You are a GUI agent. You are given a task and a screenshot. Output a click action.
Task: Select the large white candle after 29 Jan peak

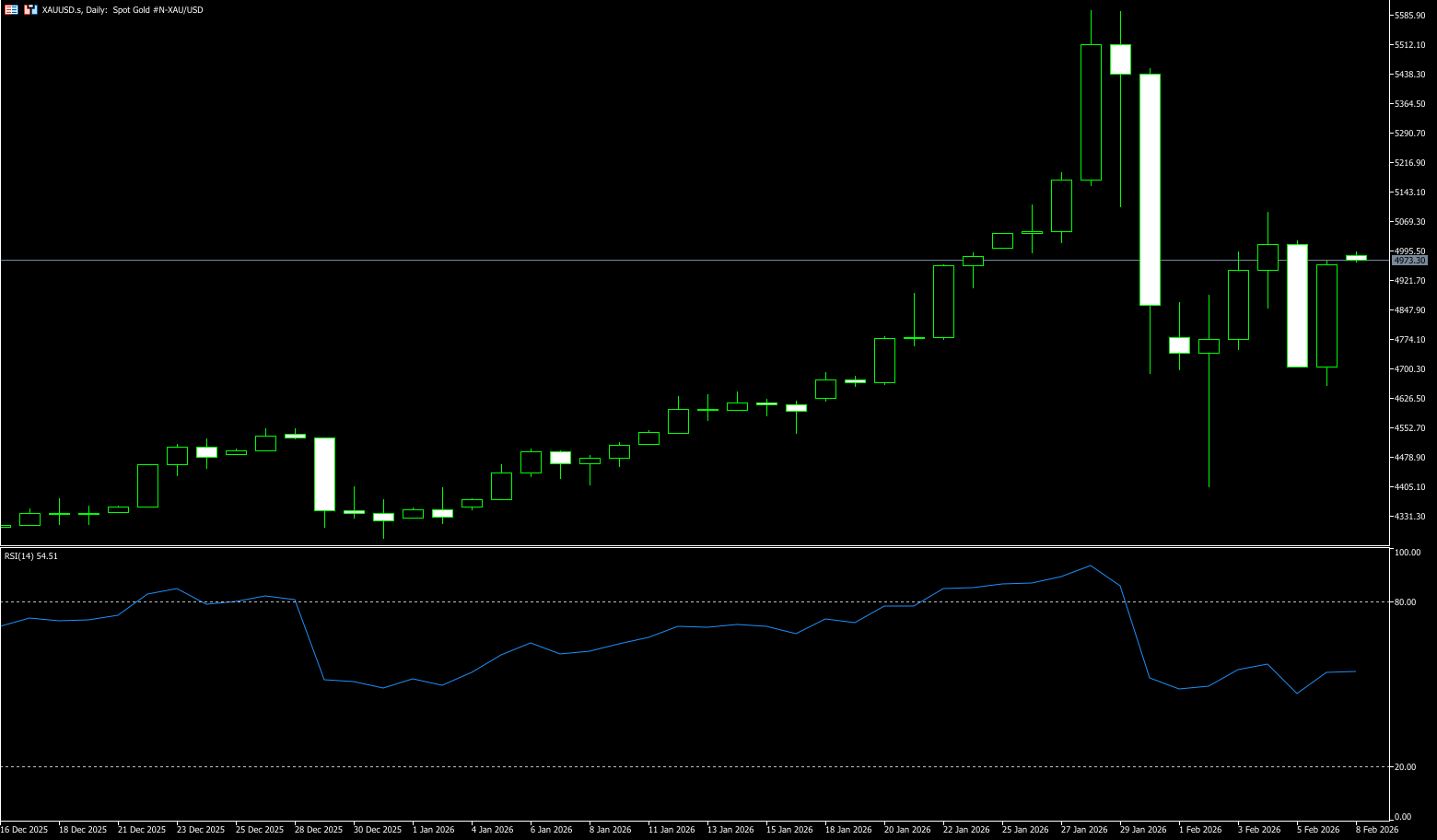tap(1150, 189)
